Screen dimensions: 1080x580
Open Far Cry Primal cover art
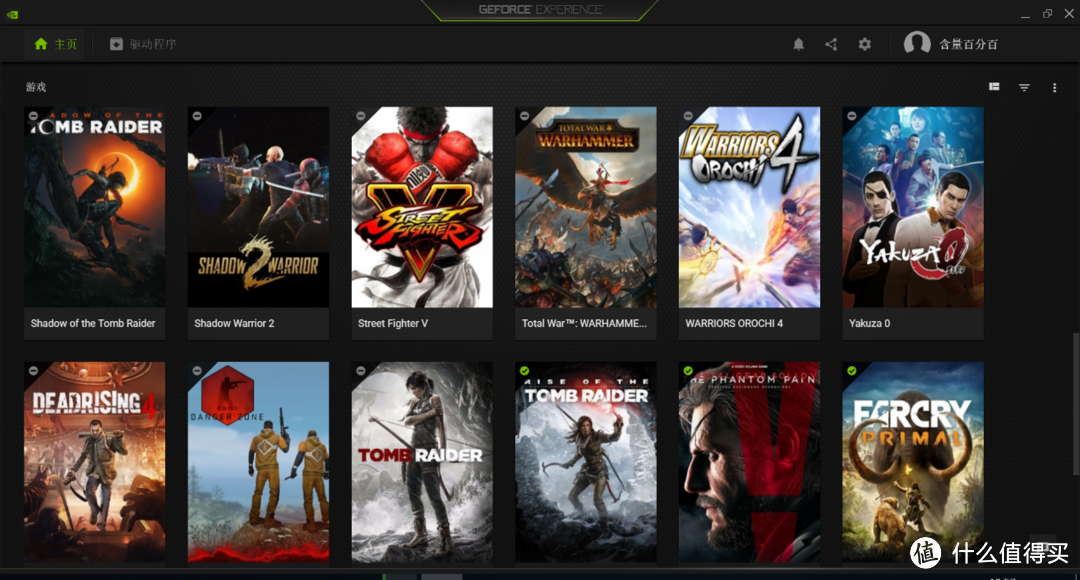(x=913, y=462)
